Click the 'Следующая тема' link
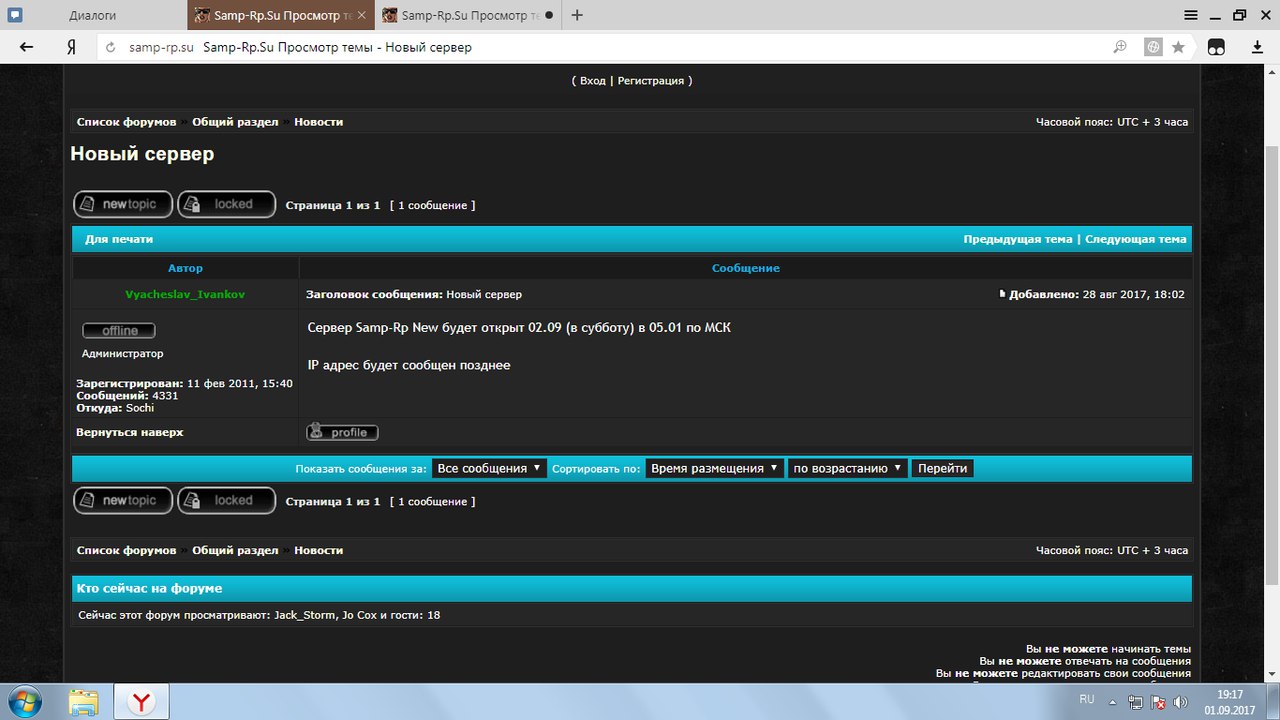 1135,239
